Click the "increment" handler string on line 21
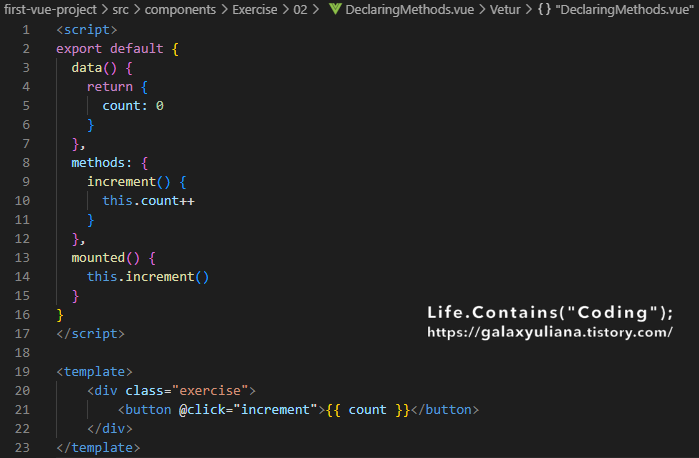 tap(275, 410)
